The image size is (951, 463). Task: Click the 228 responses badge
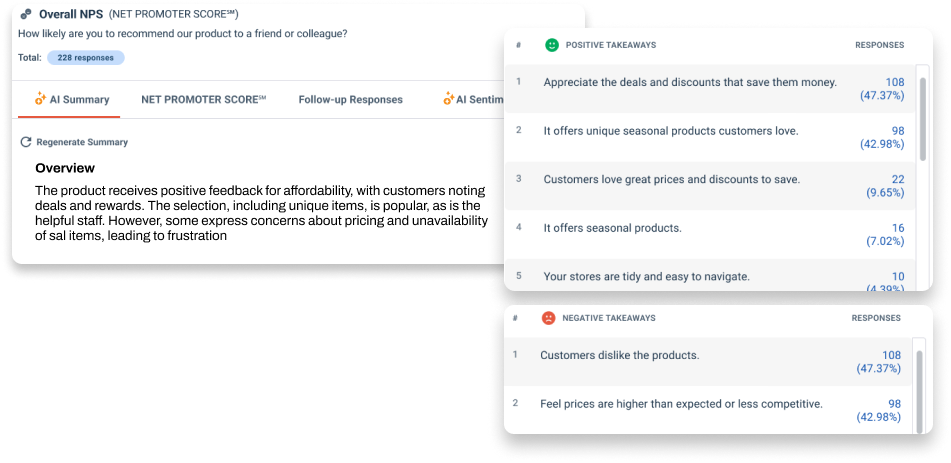click(x=85, y=58)
